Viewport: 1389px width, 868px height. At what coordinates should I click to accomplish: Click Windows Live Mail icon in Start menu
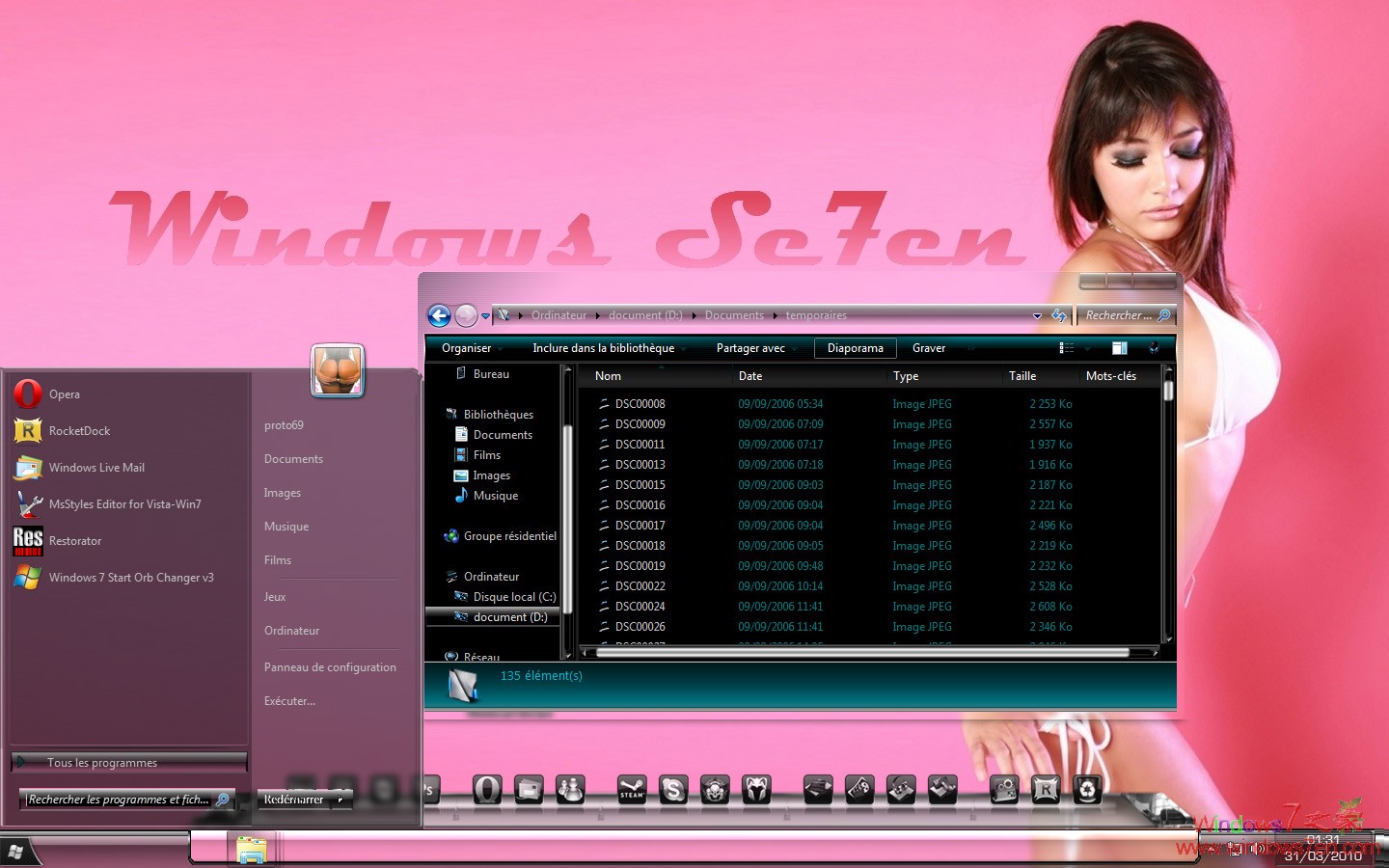coord(27,467)
